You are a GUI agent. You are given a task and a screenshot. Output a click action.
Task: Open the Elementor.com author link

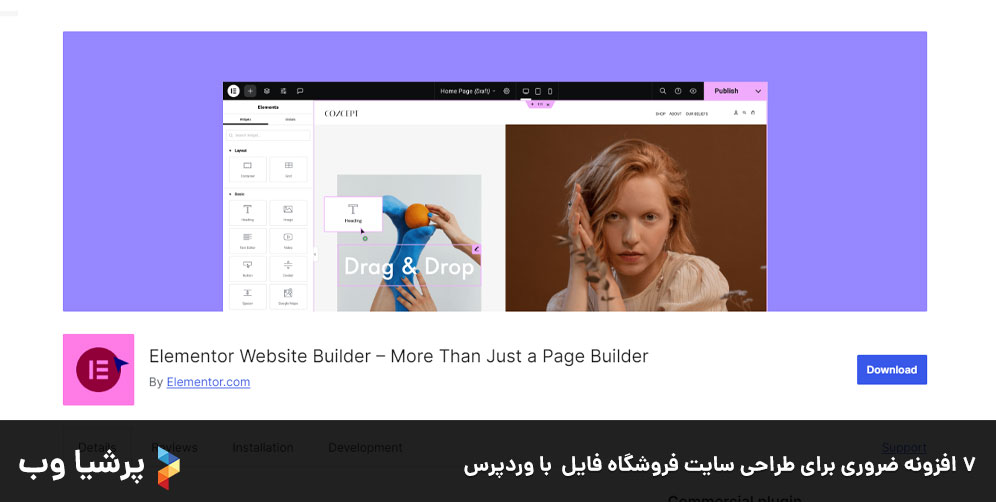[208, 382]
